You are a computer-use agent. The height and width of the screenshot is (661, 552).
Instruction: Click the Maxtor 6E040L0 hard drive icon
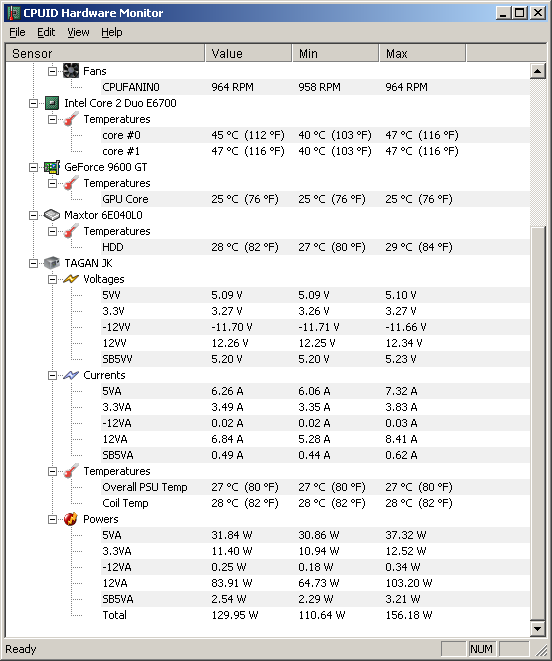click(x=52, y=215)
